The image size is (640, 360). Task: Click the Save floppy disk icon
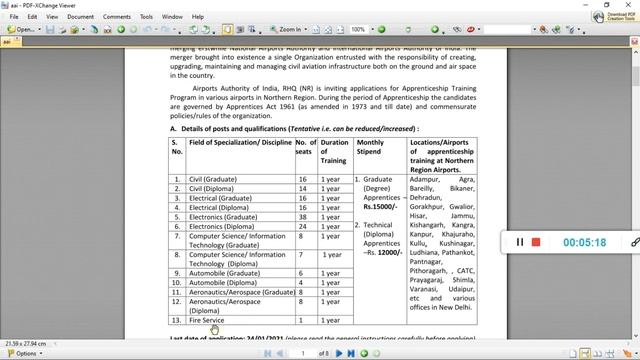(50, 29)
